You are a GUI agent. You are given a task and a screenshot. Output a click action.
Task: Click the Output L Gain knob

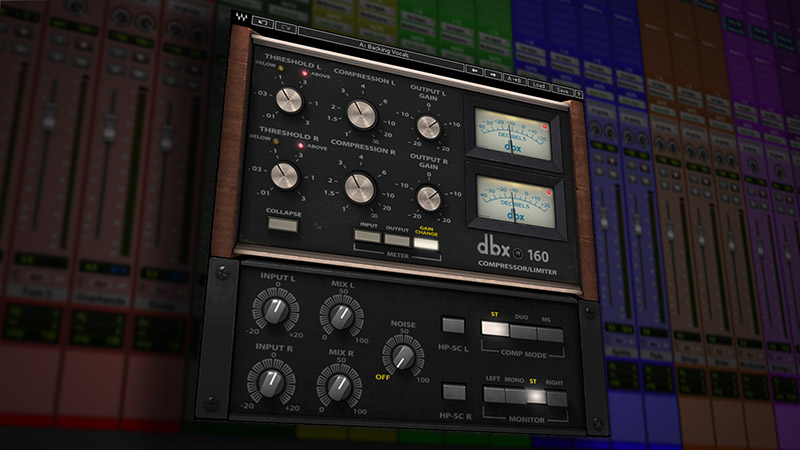point(429,127)
